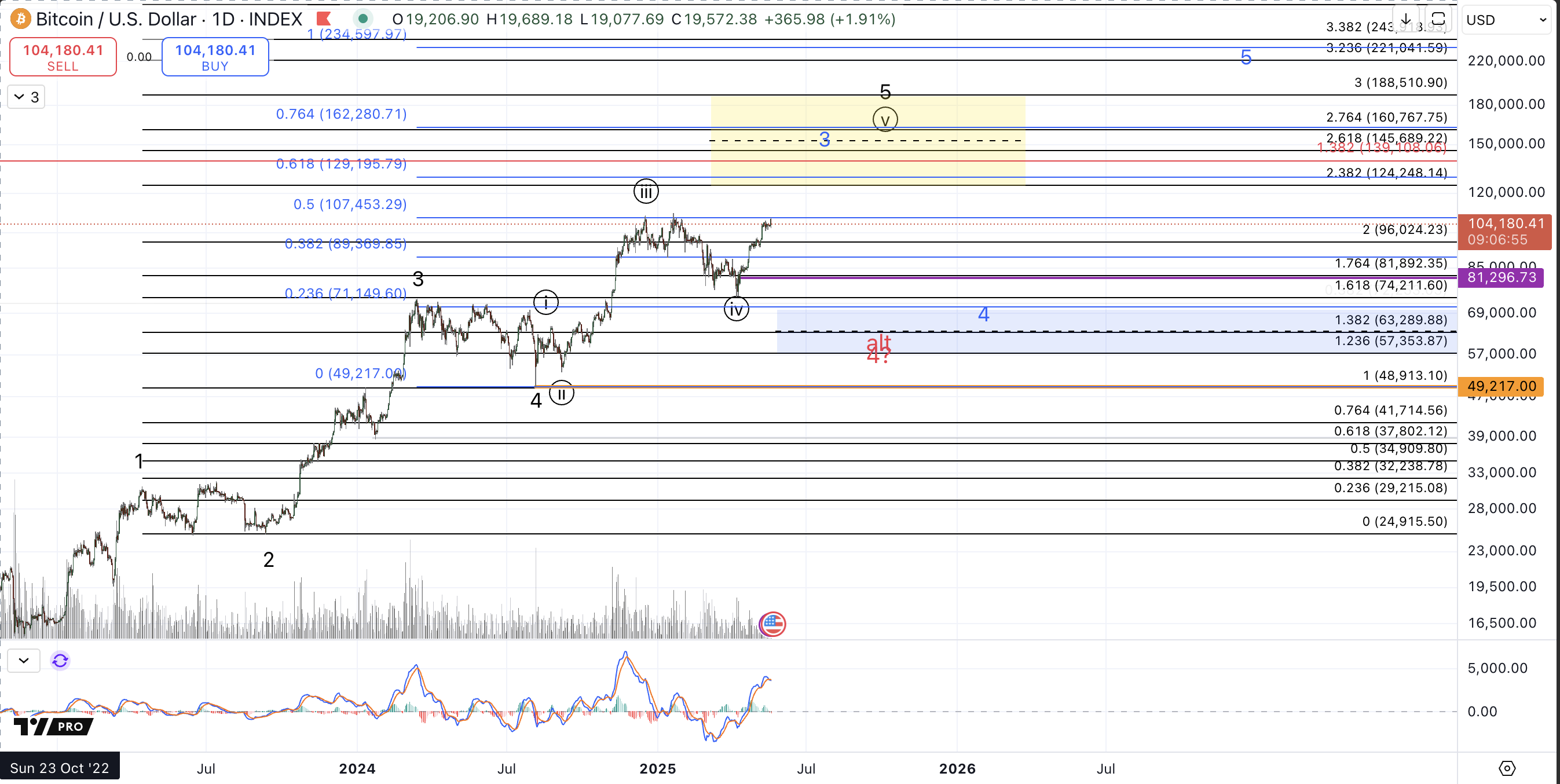Select the circled v wave label
The width and height of the screenshot is (1560, 784).
click(885, 119)
